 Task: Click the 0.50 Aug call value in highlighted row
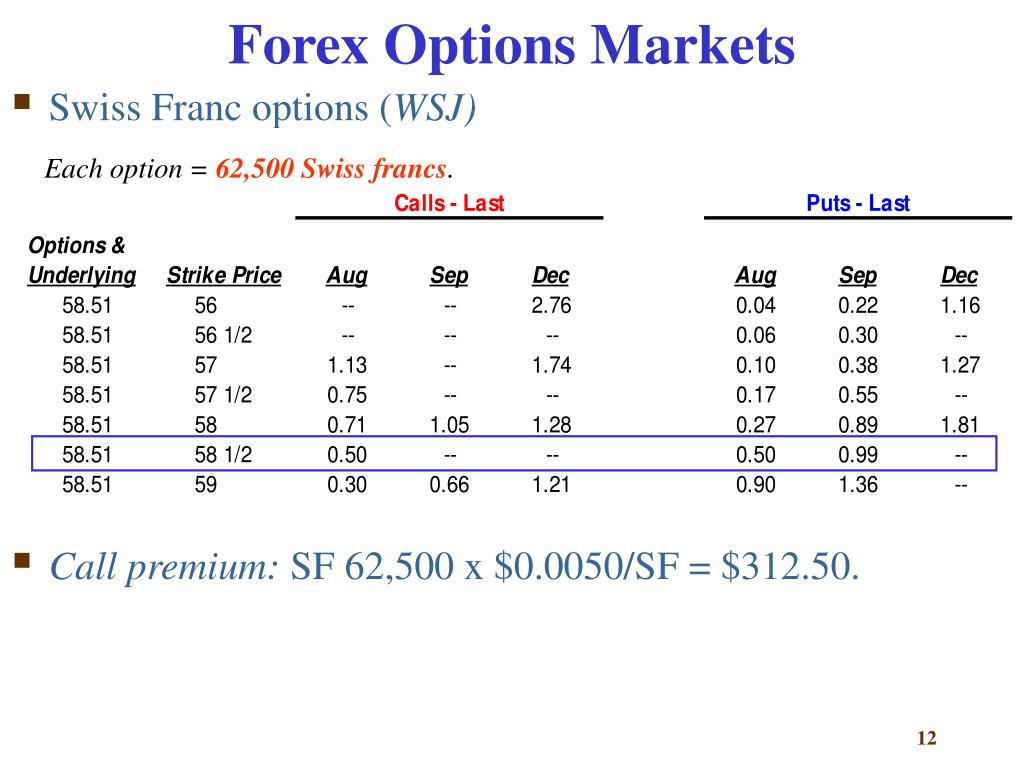click(347, 455)
